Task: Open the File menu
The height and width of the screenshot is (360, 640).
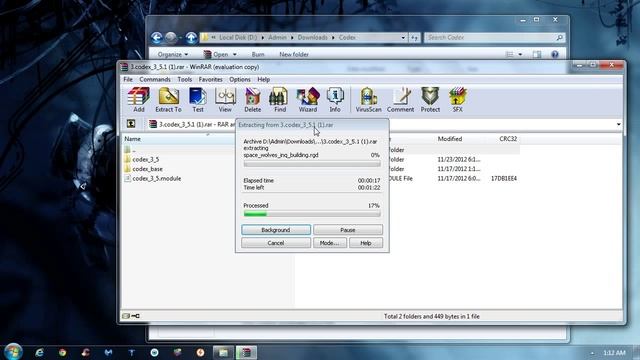Action: (128, 80)
